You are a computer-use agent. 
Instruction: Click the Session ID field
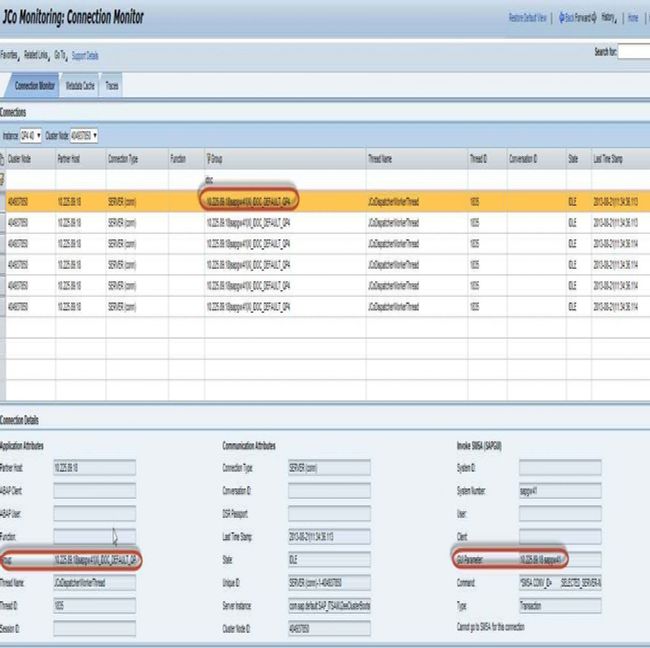[95, 629]
